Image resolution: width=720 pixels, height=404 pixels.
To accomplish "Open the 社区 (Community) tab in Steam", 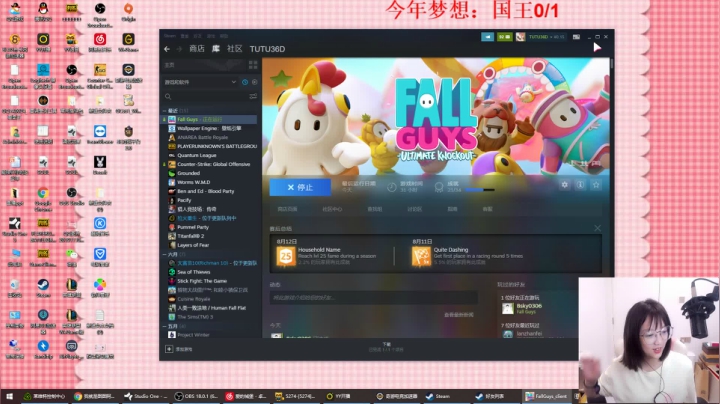I will click(x=234, y=49).
